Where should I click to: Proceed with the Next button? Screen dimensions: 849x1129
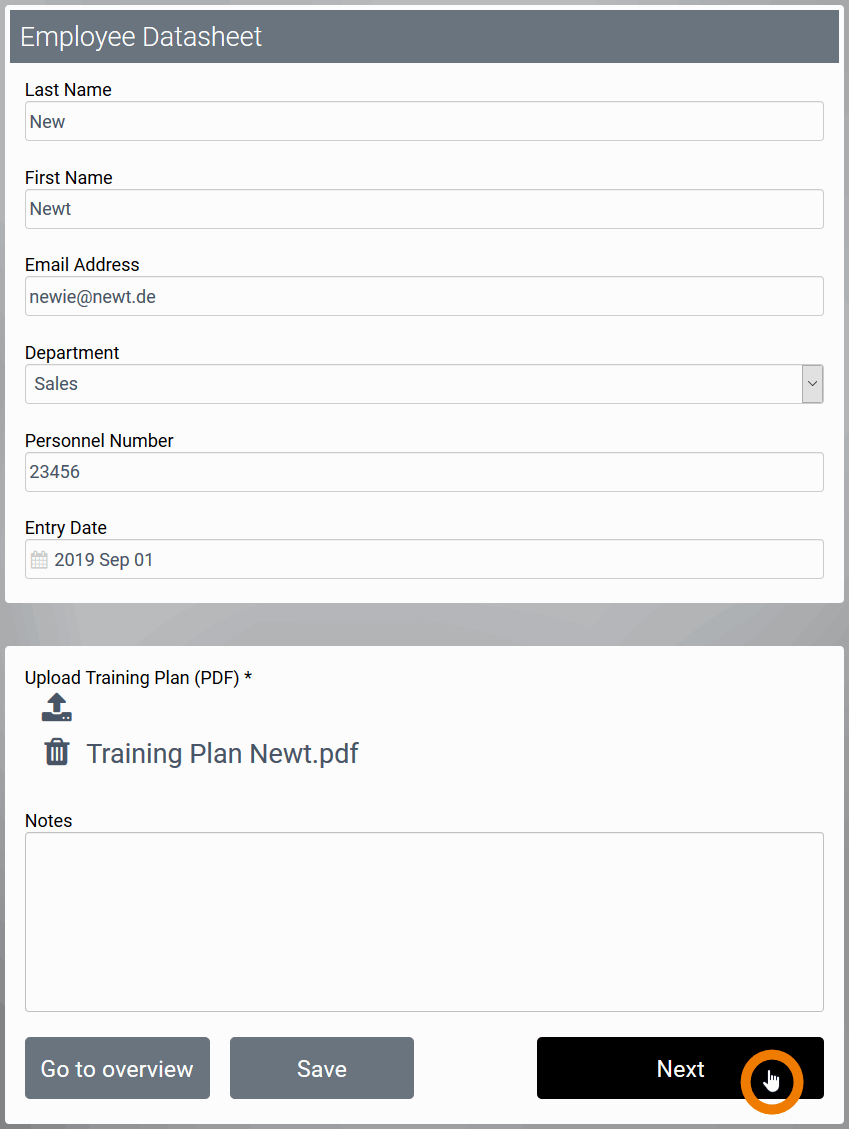click(680, 1068)
